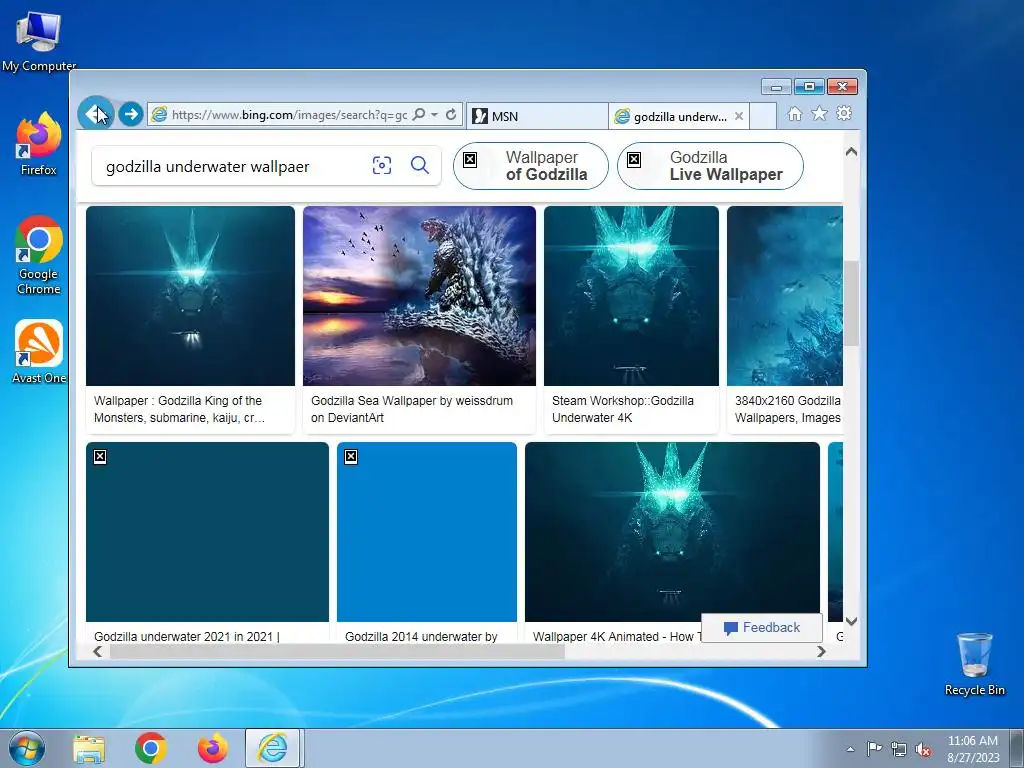
Task: Select the Firefox desktop shortcut
Action: pos(39,144)
